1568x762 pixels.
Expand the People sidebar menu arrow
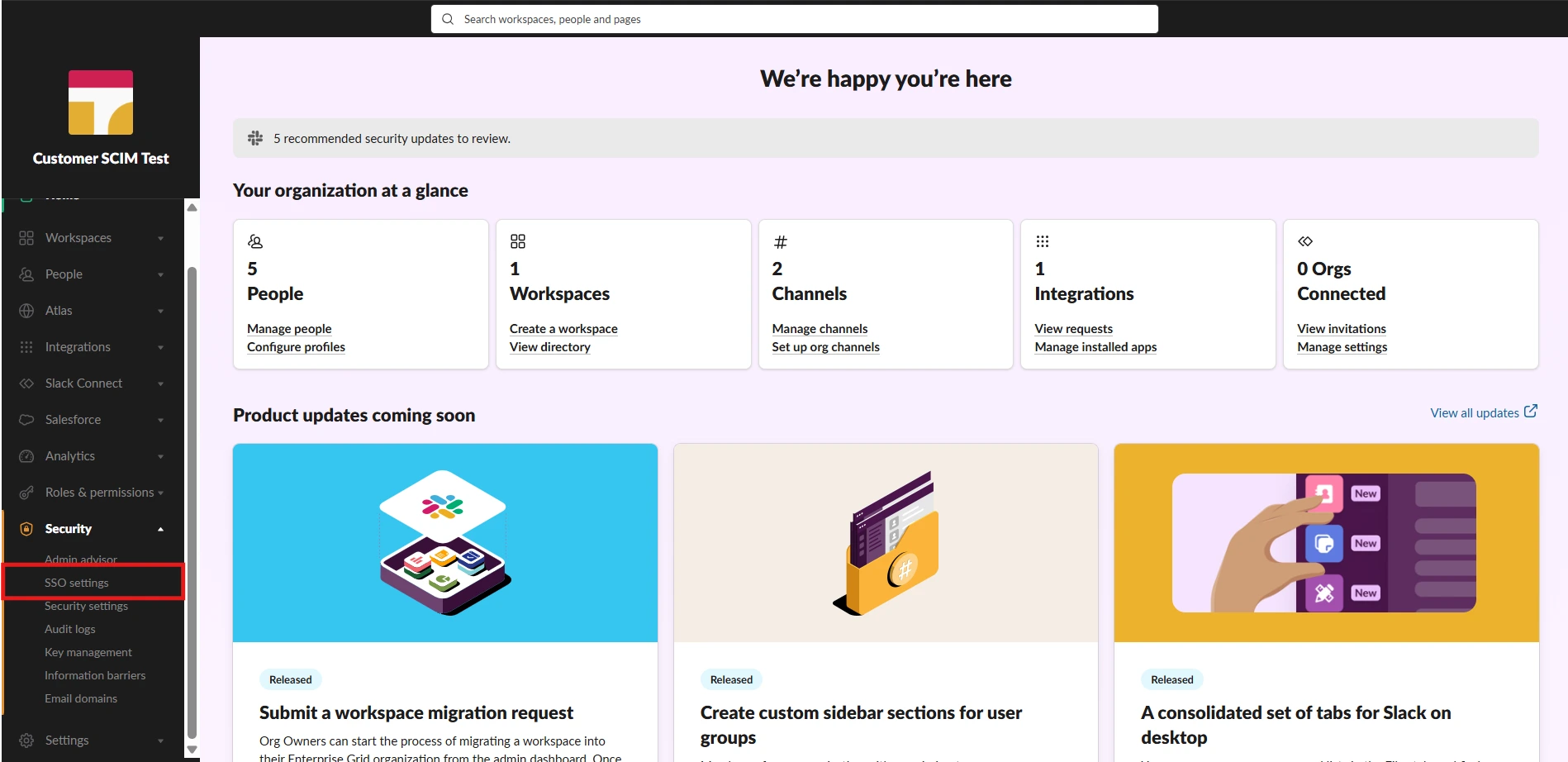[160, 274]
